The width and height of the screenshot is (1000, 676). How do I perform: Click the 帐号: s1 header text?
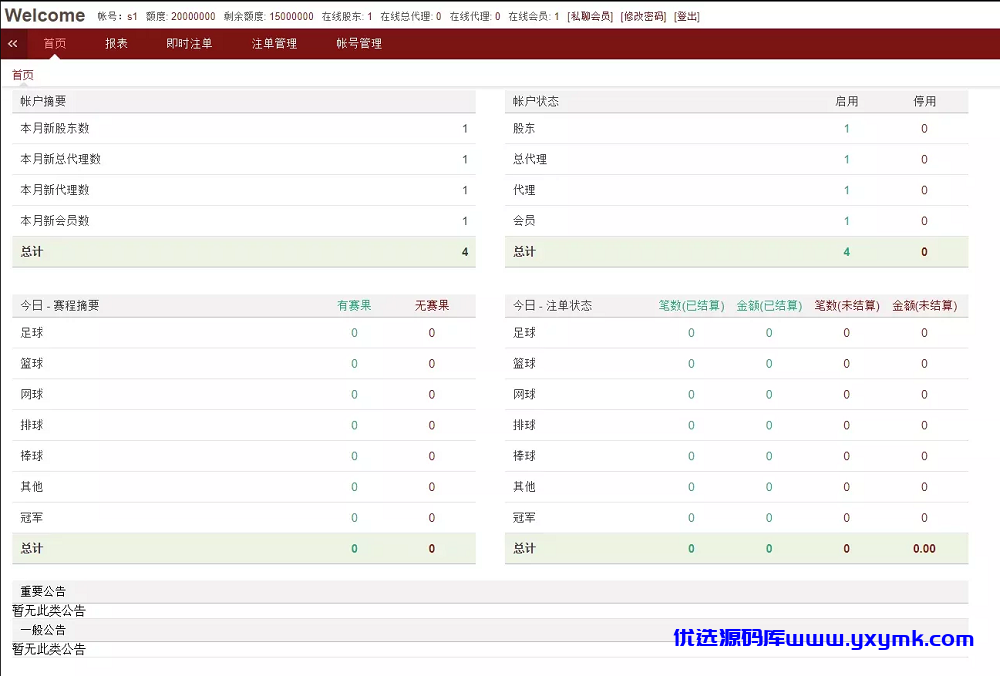click(x=117, y=17)
